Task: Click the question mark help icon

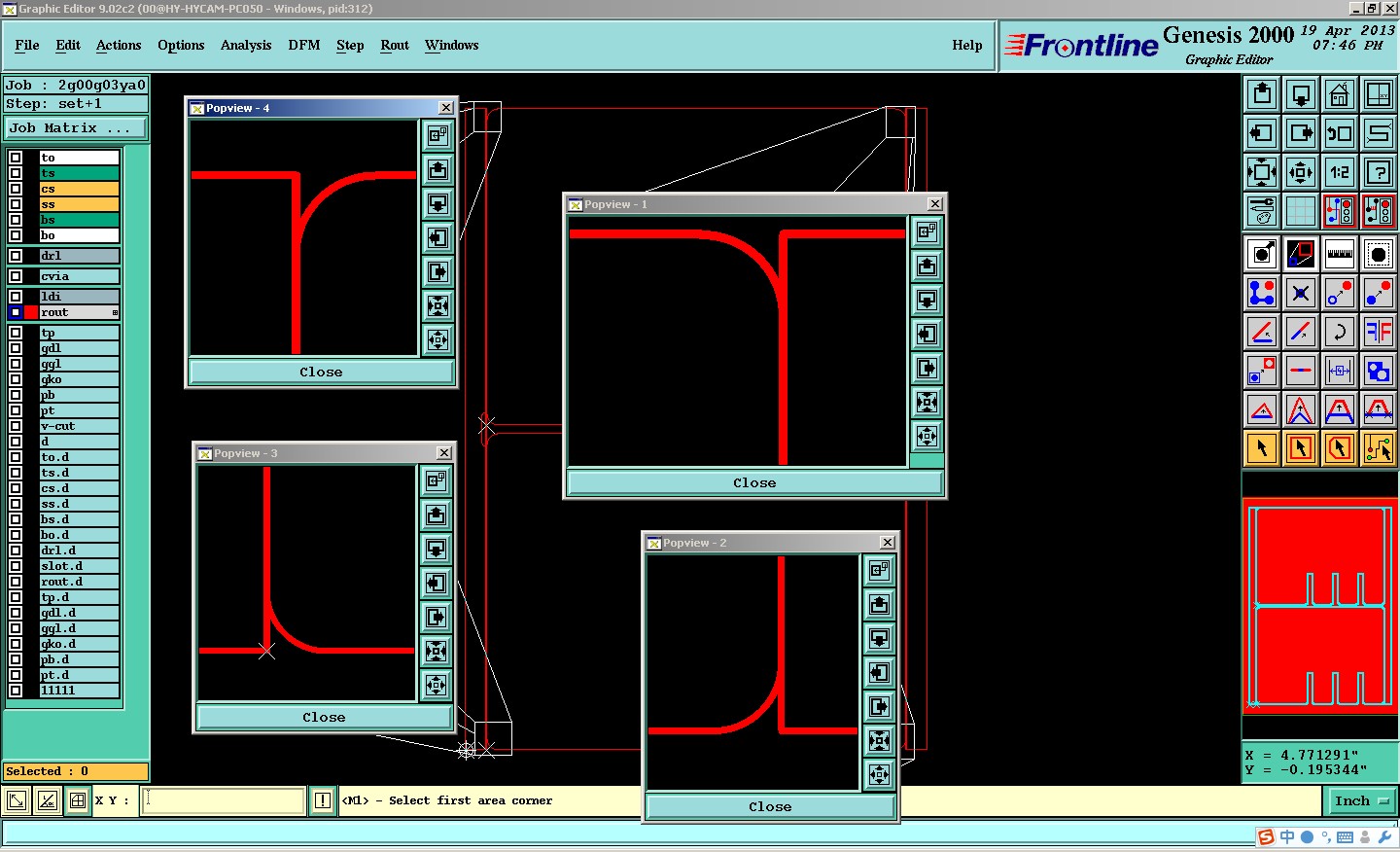Action: 1379,172
